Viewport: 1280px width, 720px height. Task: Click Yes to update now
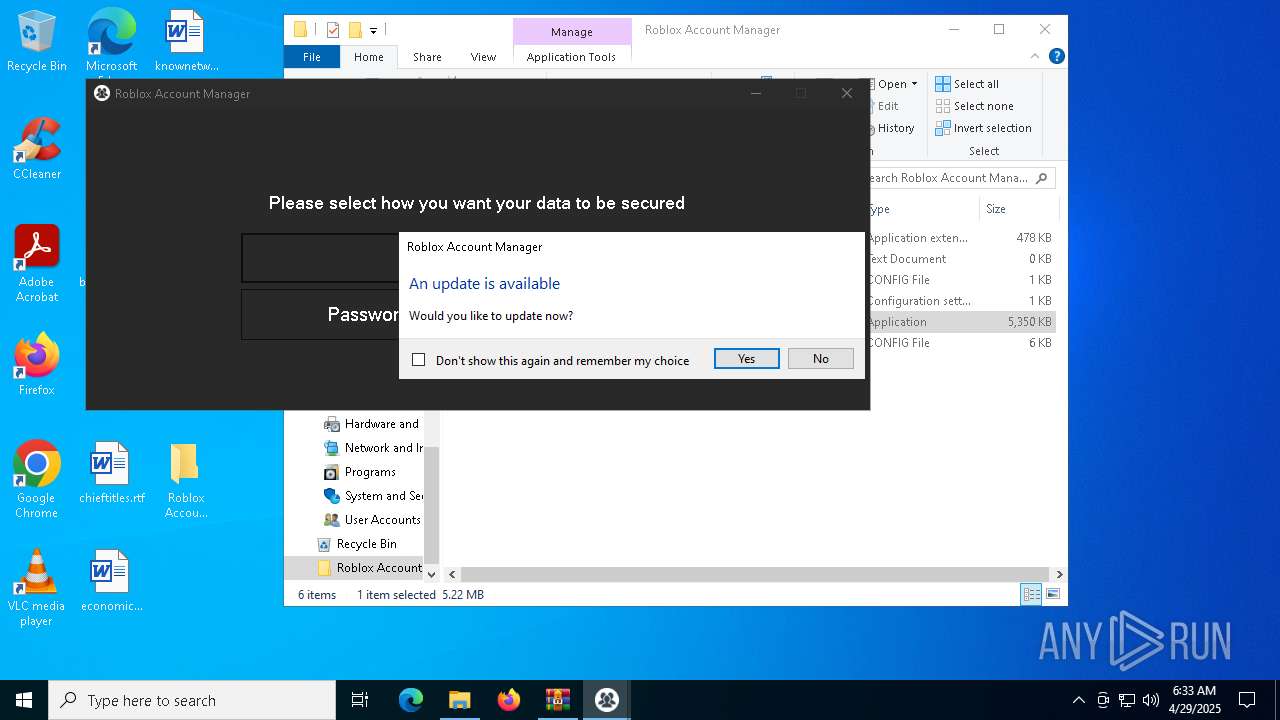(x=746, y=358)
